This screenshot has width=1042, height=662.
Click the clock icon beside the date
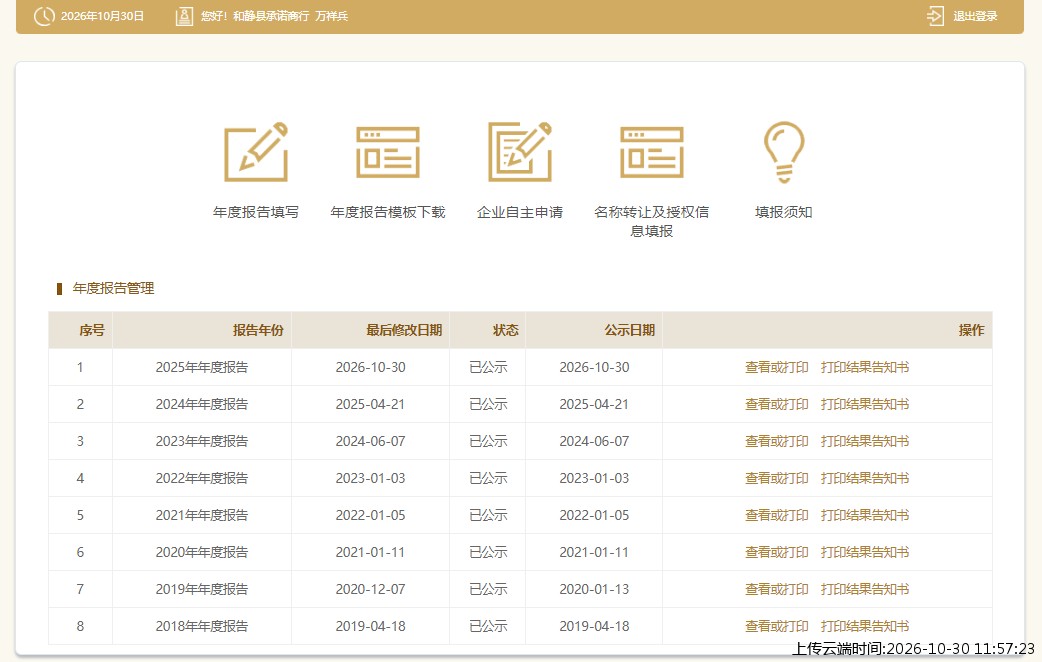pyautogui.click(x=44, y=16)
